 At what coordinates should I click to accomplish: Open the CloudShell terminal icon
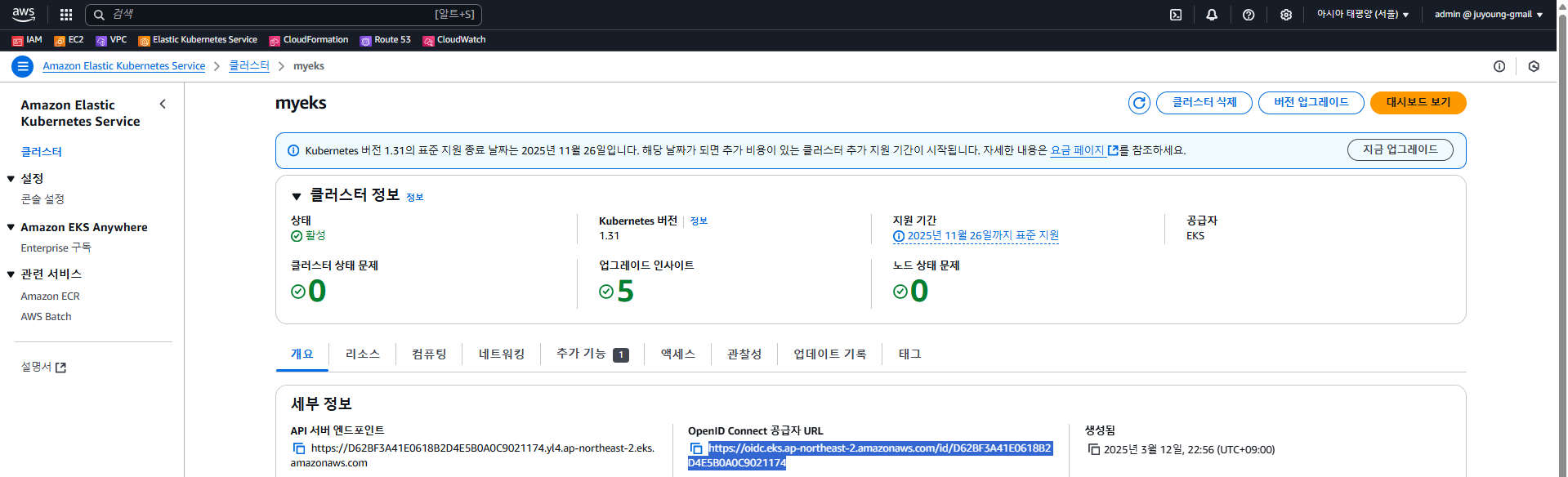(1176, 15)
